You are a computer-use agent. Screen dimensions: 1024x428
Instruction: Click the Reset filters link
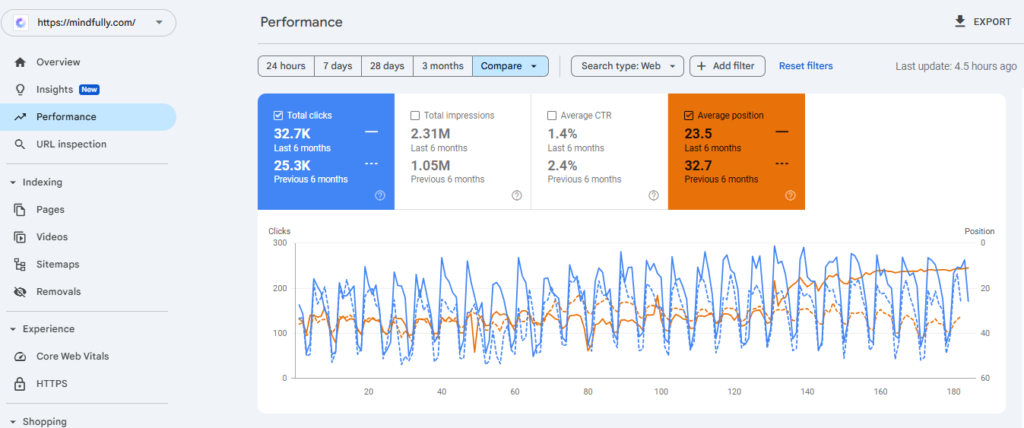coord(805,66)
